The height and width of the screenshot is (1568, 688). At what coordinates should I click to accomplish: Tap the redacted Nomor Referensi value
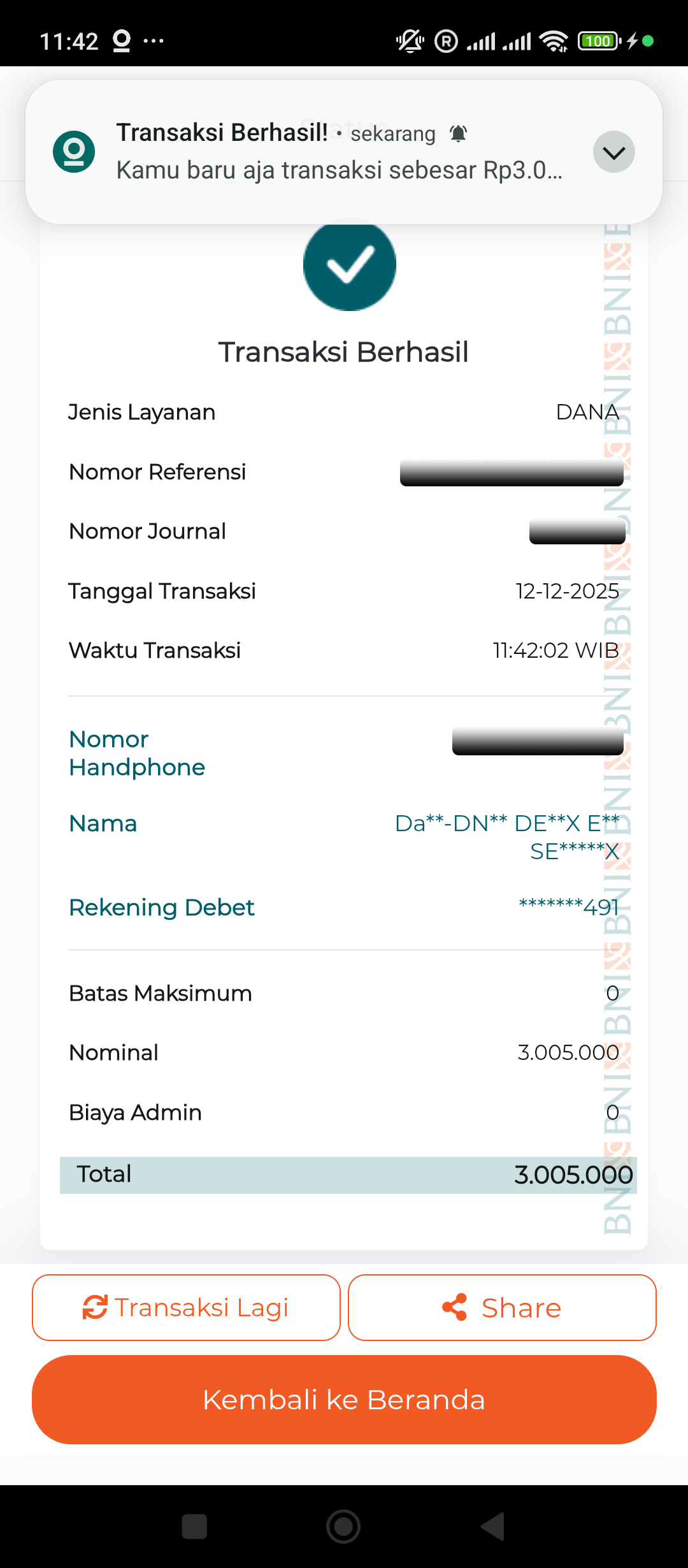click(512, 472)
